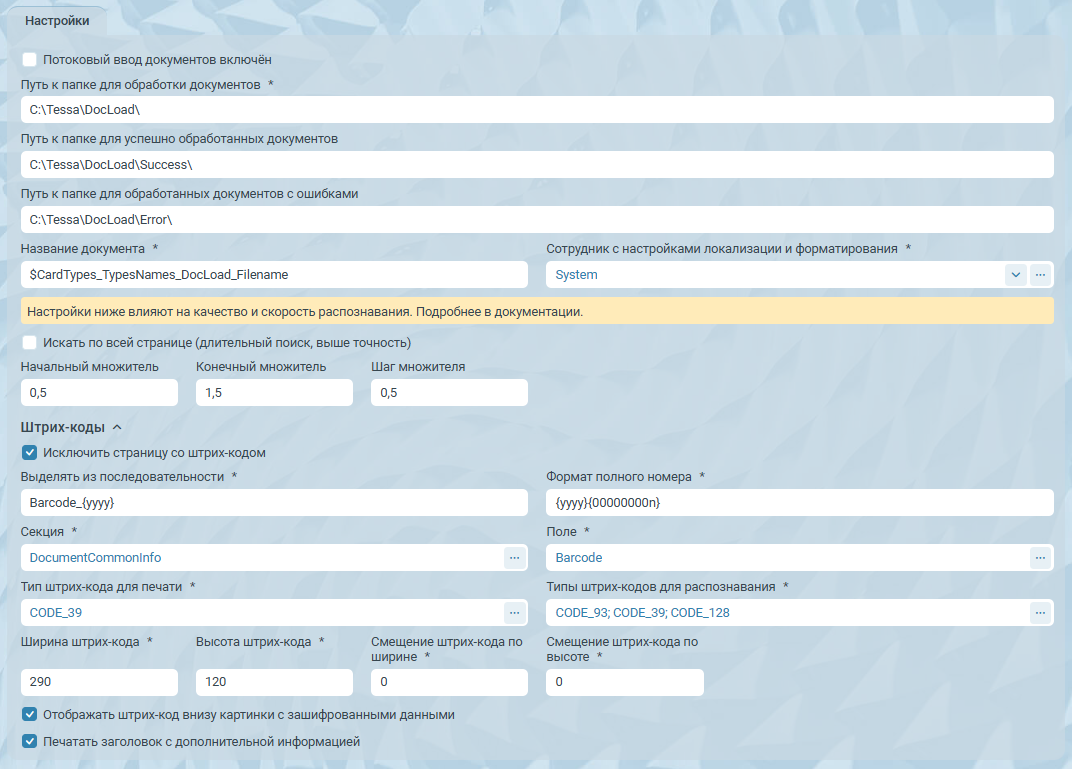This screenshot has width=1072, height=769.
Task: Click the 'Путь к папке для обработки' input
Action: (536, 110)
